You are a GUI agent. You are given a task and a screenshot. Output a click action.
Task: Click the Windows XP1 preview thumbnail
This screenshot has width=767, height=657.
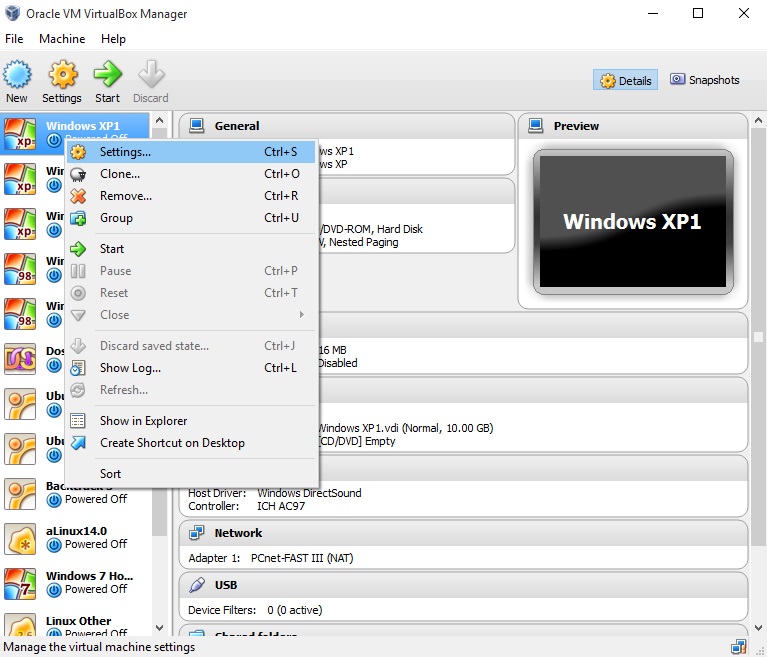coord(633,222)
